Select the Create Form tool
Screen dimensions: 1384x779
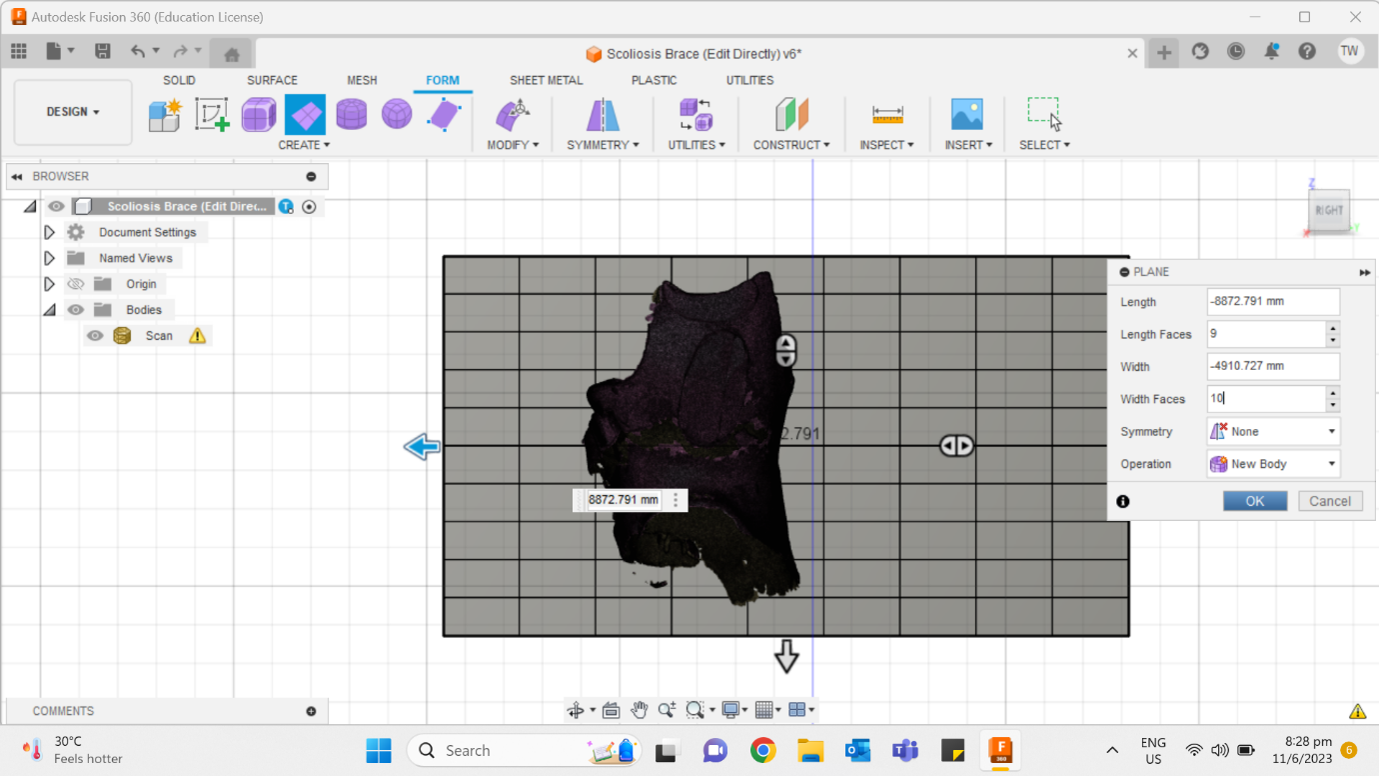[x=165, y=115]
